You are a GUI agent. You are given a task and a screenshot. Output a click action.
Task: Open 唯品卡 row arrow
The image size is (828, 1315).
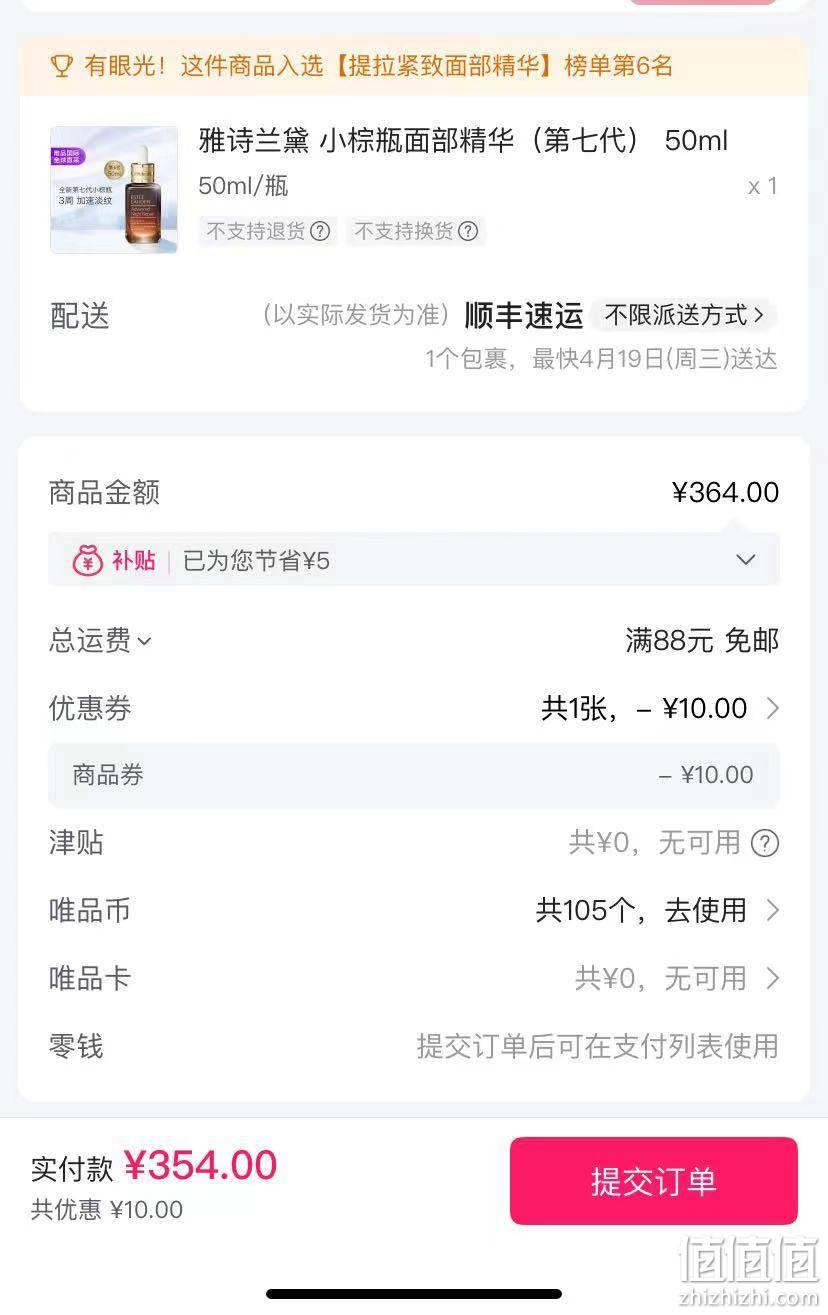click(x=772, y=978)
